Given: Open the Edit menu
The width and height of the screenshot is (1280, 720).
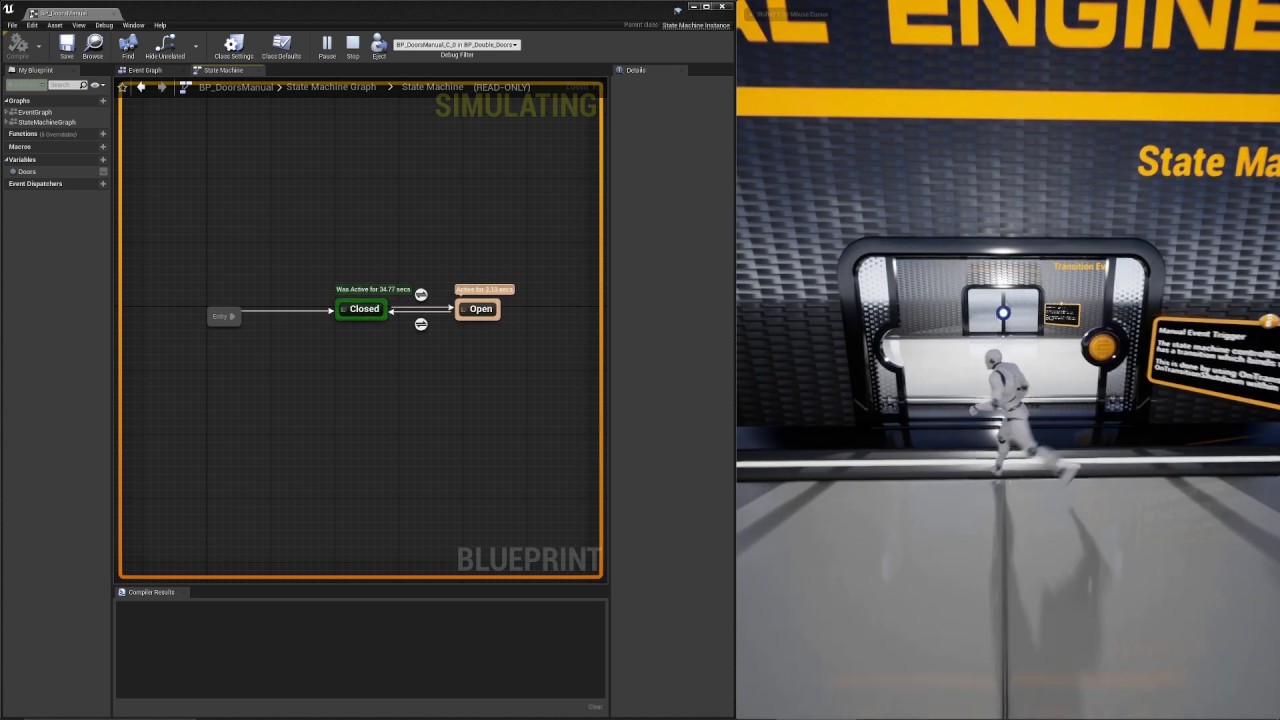Looking at the screenshot, I should [32, 25].
